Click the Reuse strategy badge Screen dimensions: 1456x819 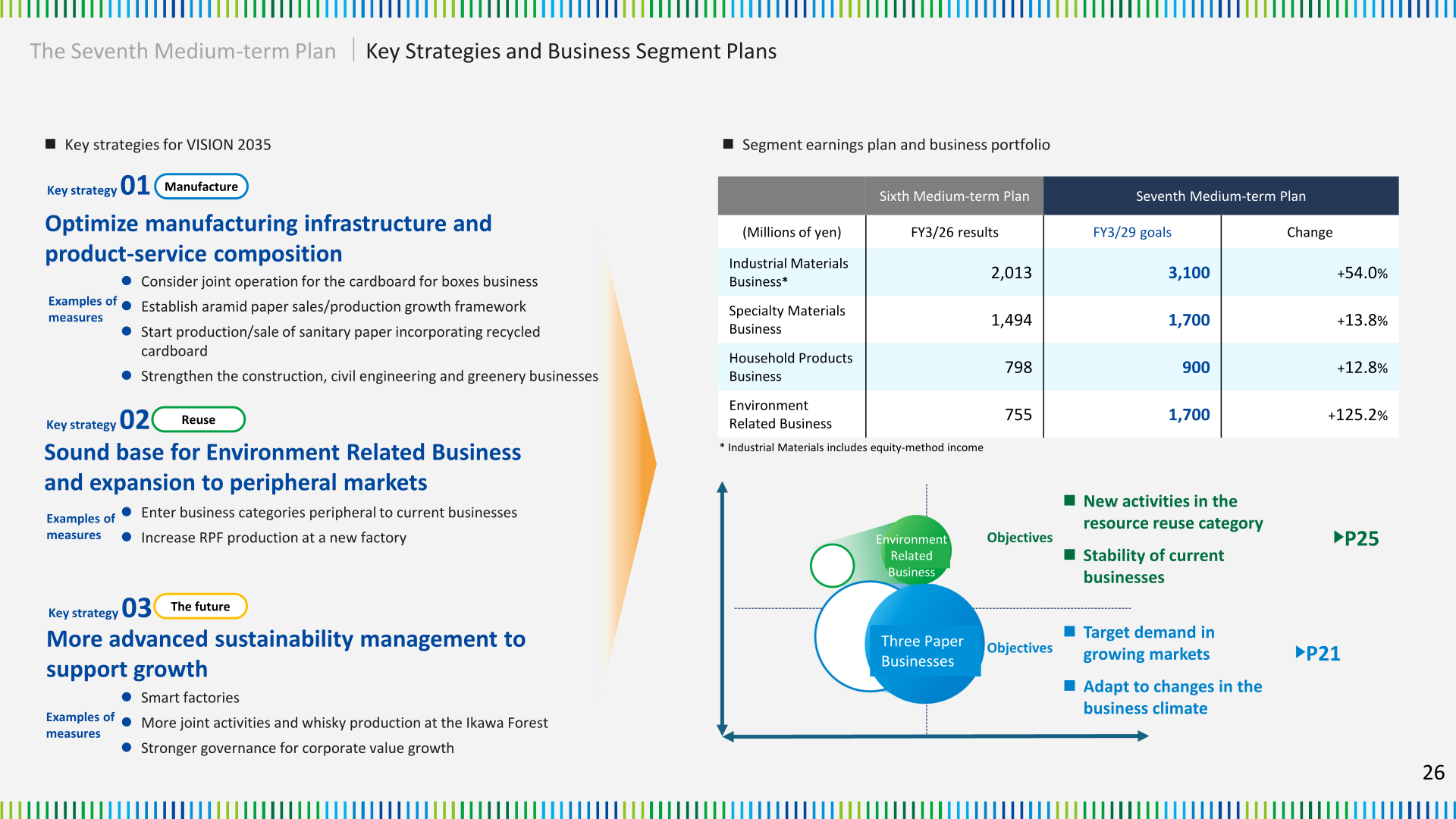[x=199, y=419]
